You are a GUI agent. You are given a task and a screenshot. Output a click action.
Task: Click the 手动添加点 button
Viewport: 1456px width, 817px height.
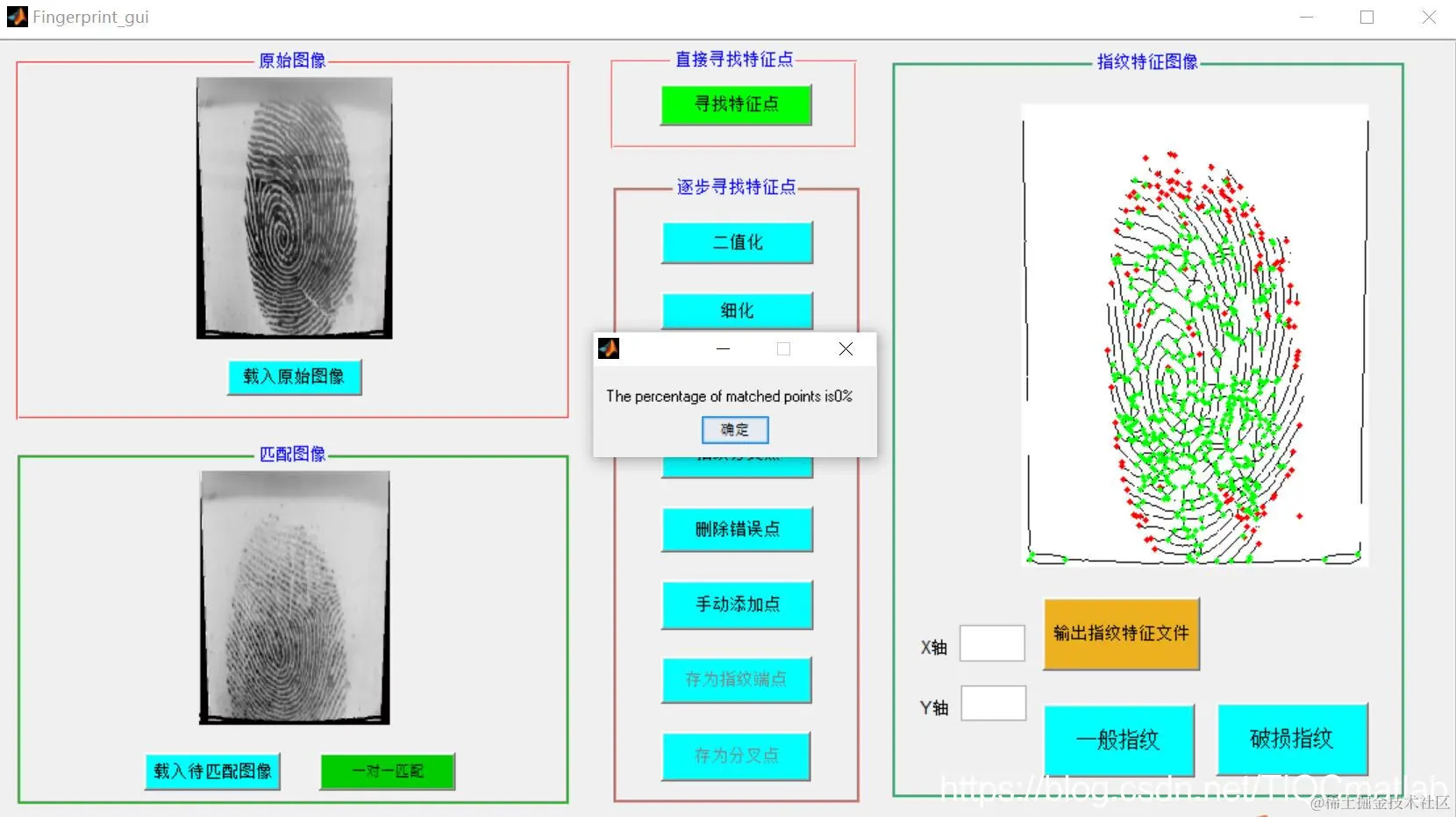[737, 605]
